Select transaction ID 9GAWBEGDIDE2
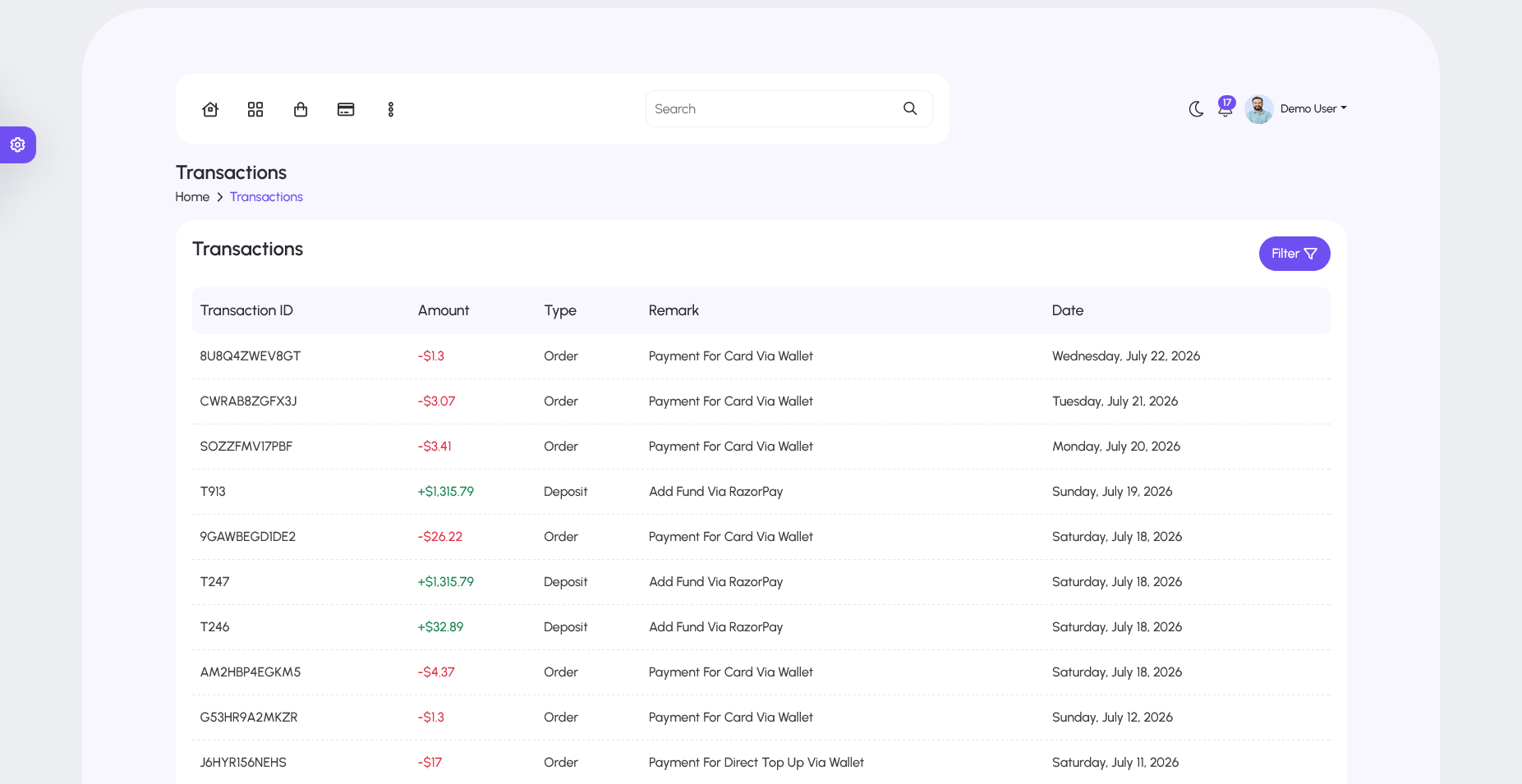 click(248, 537)
